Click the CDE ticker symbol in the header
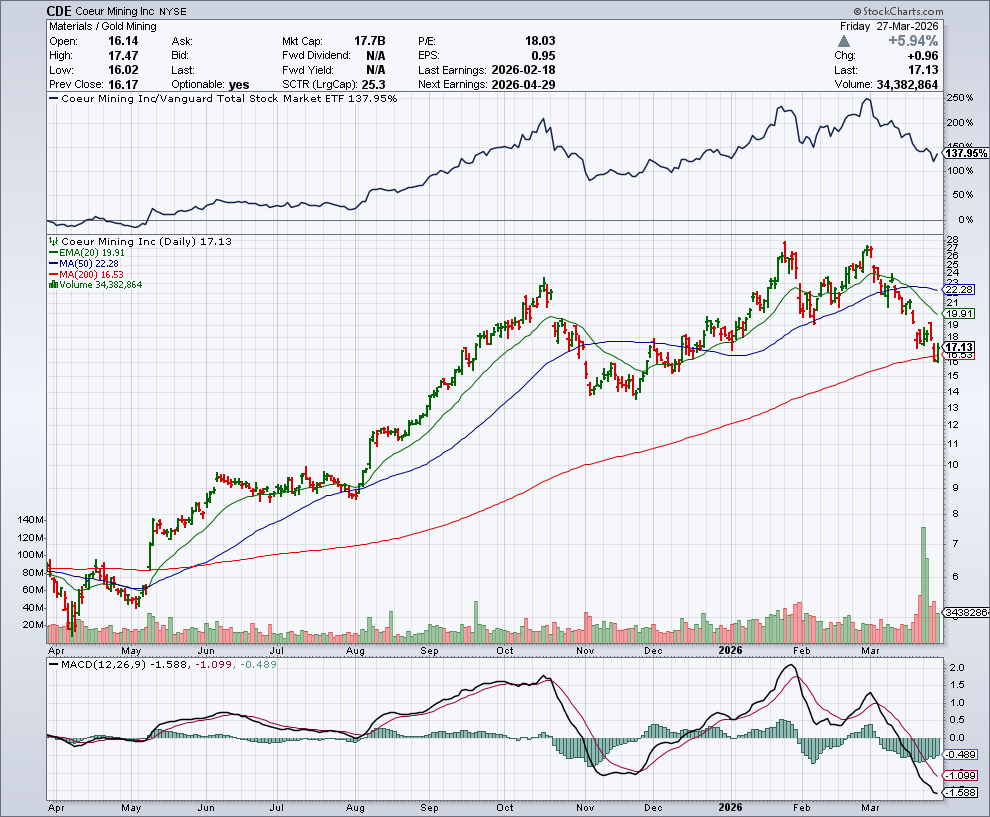The width and height of the screenshot is (990, 817). click(x=59, y=11)
